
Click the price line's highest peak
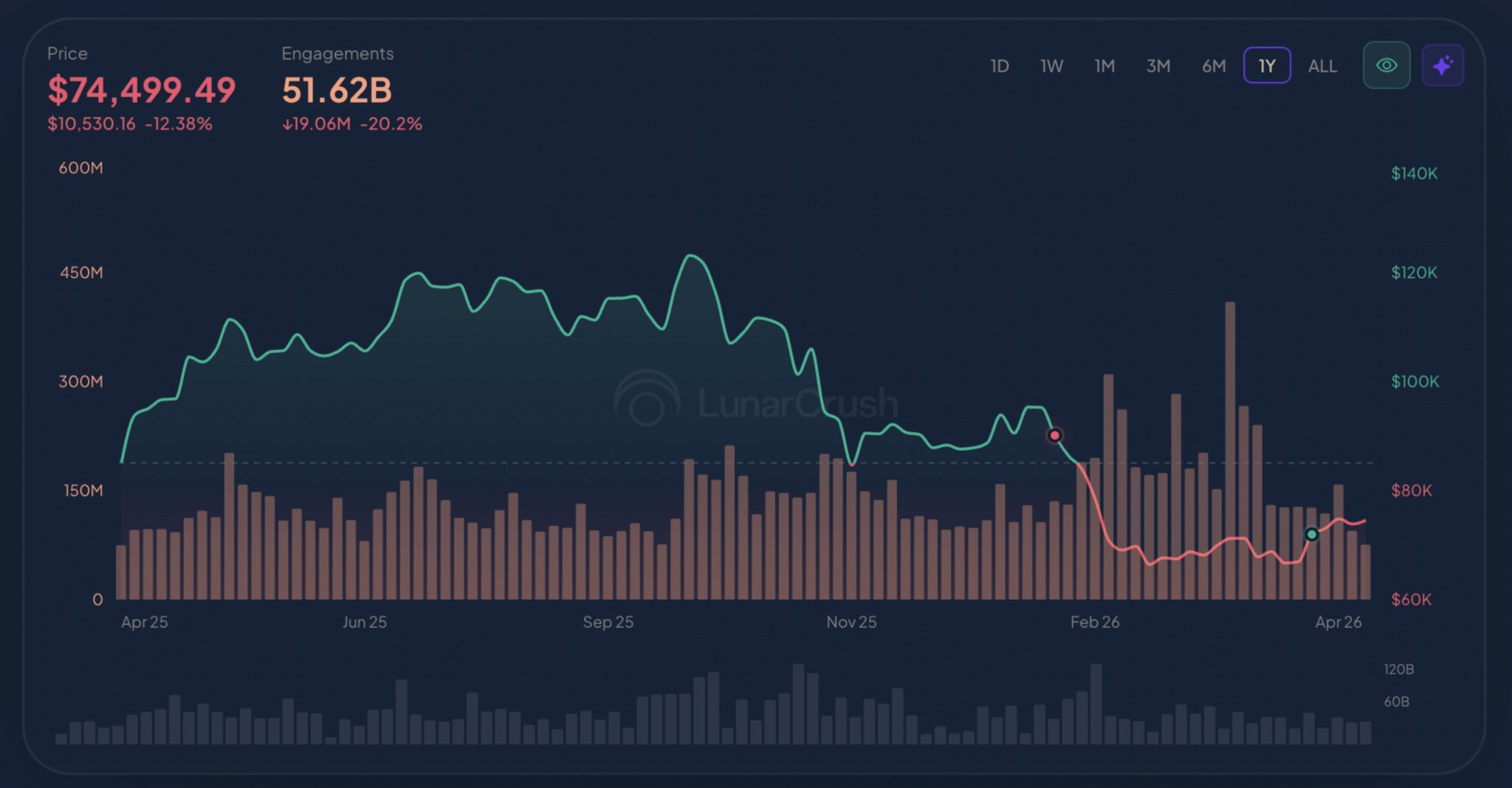[691, 256]
